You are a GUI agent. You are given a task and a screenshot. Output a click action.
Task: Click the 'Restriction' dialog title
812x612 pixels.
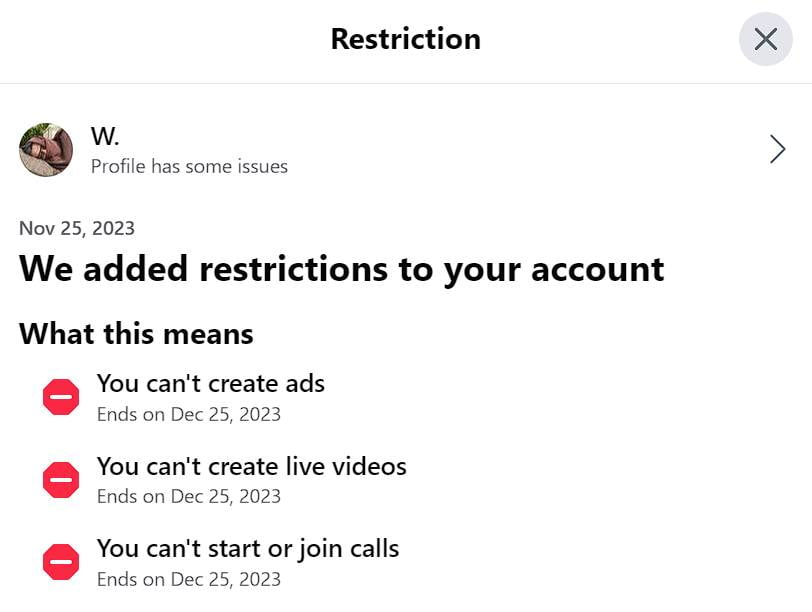tap(405, 39)
